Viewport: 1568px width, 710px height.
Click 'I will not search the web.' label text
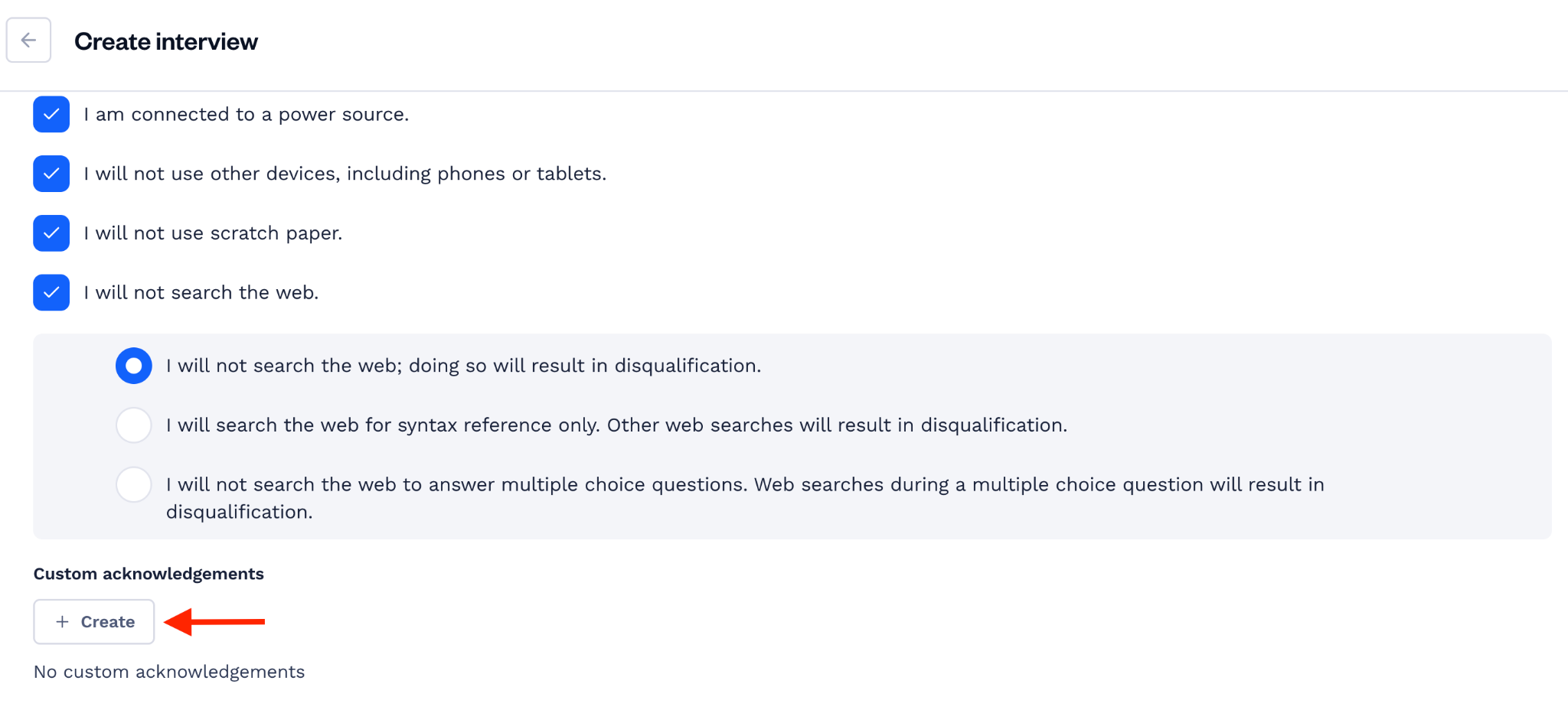click(x=201, y=293)
